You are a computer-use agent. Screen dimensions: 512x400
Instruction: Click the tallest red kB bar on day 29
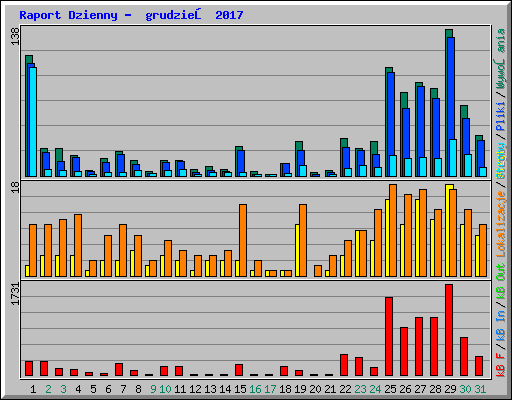click(x=449, y=330)
